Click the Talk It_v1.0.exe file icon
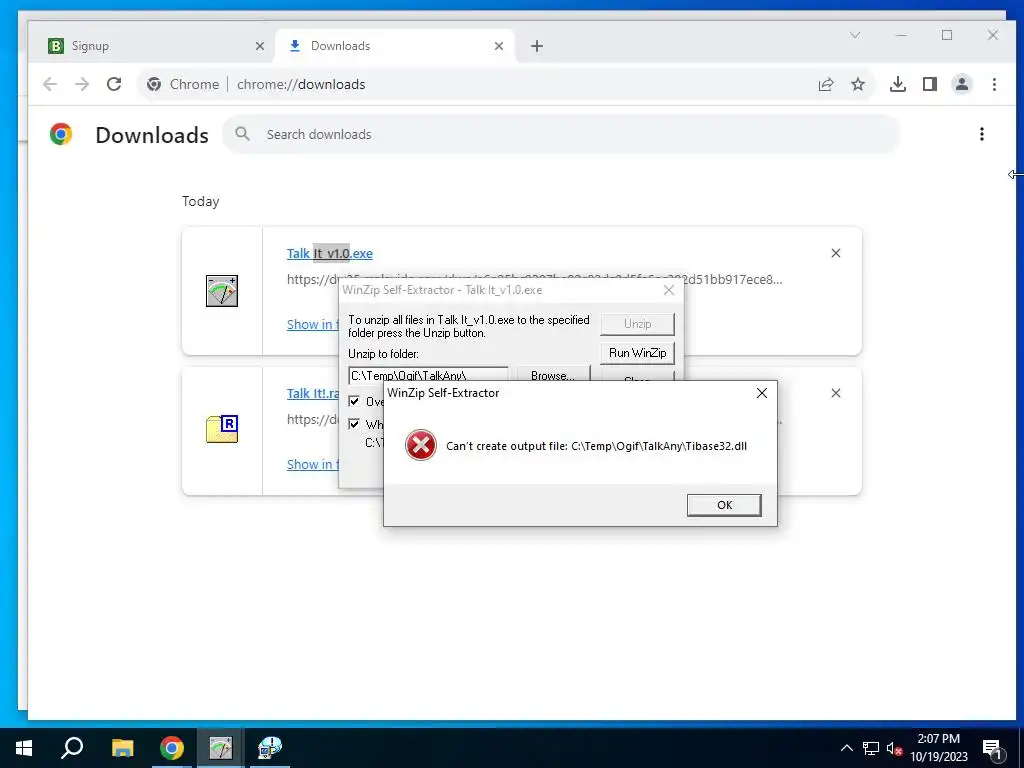This screenshot has height=768, width=1024. click(x=222, y=291)
